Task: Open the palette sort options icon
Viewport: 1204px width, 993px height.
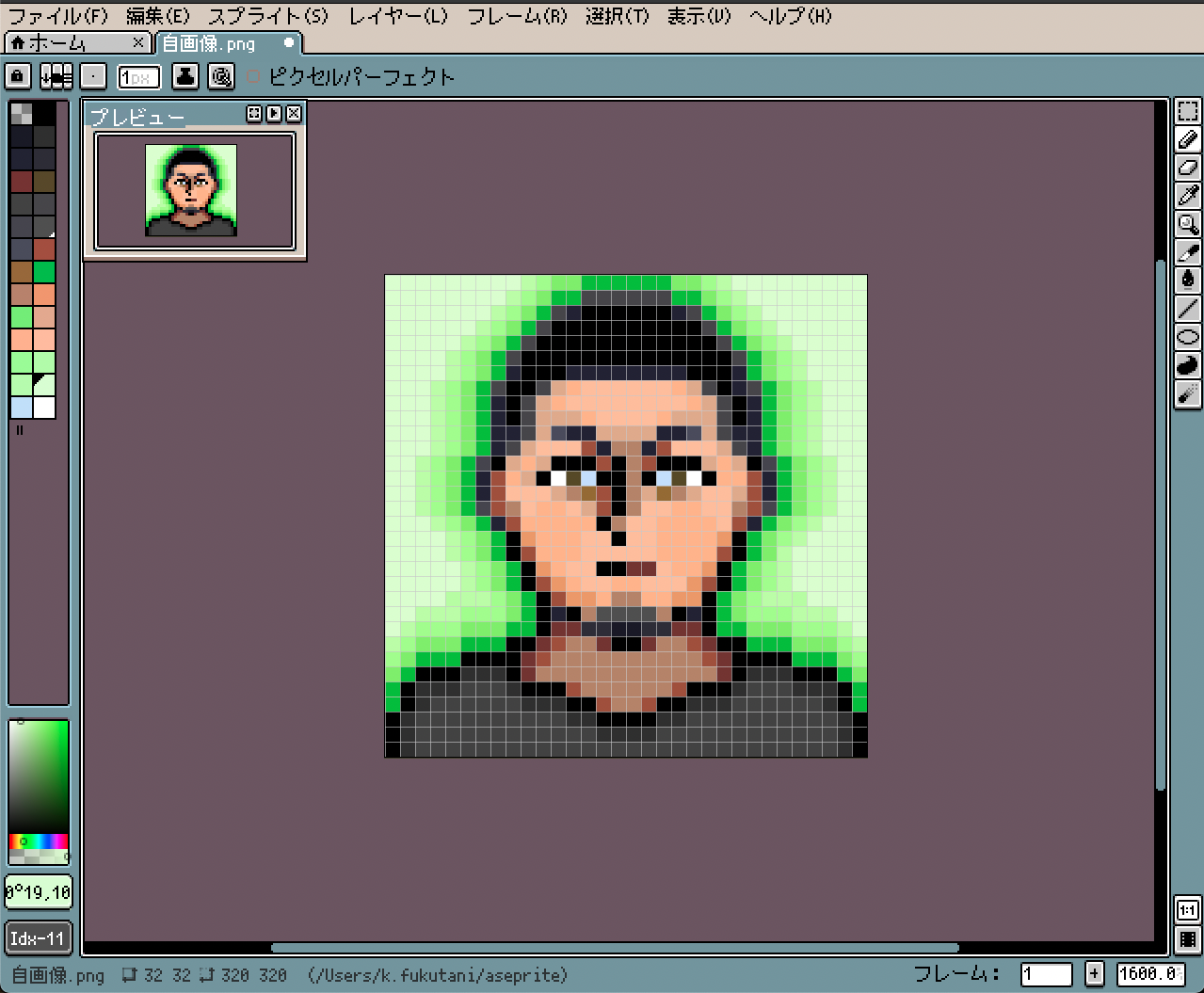Action: click(x=56, y=76)
